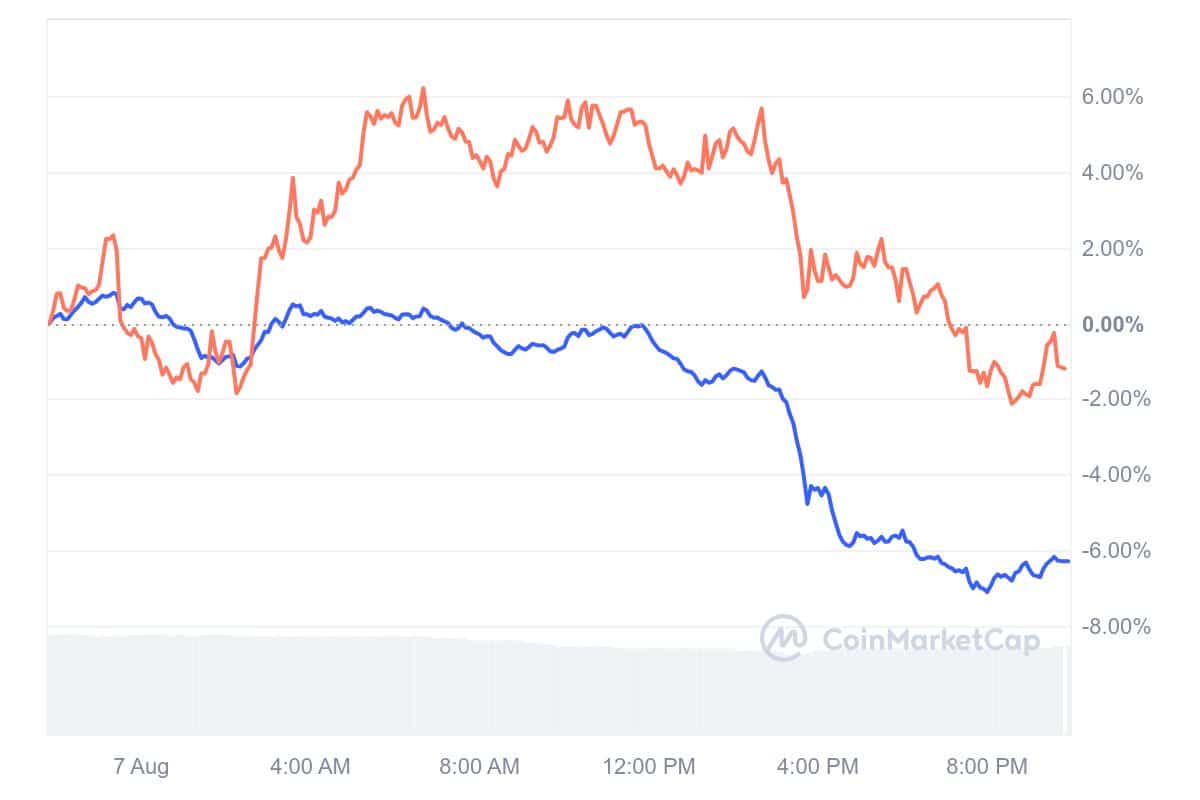Click the gray volume area below the chart
The image size is (1200, 800).
500,690
